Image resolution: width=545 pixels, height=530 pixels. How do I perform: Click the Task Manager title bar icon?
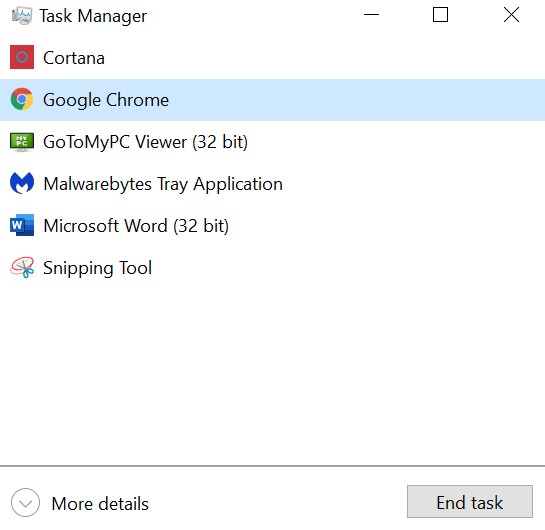tap(22, 16)
